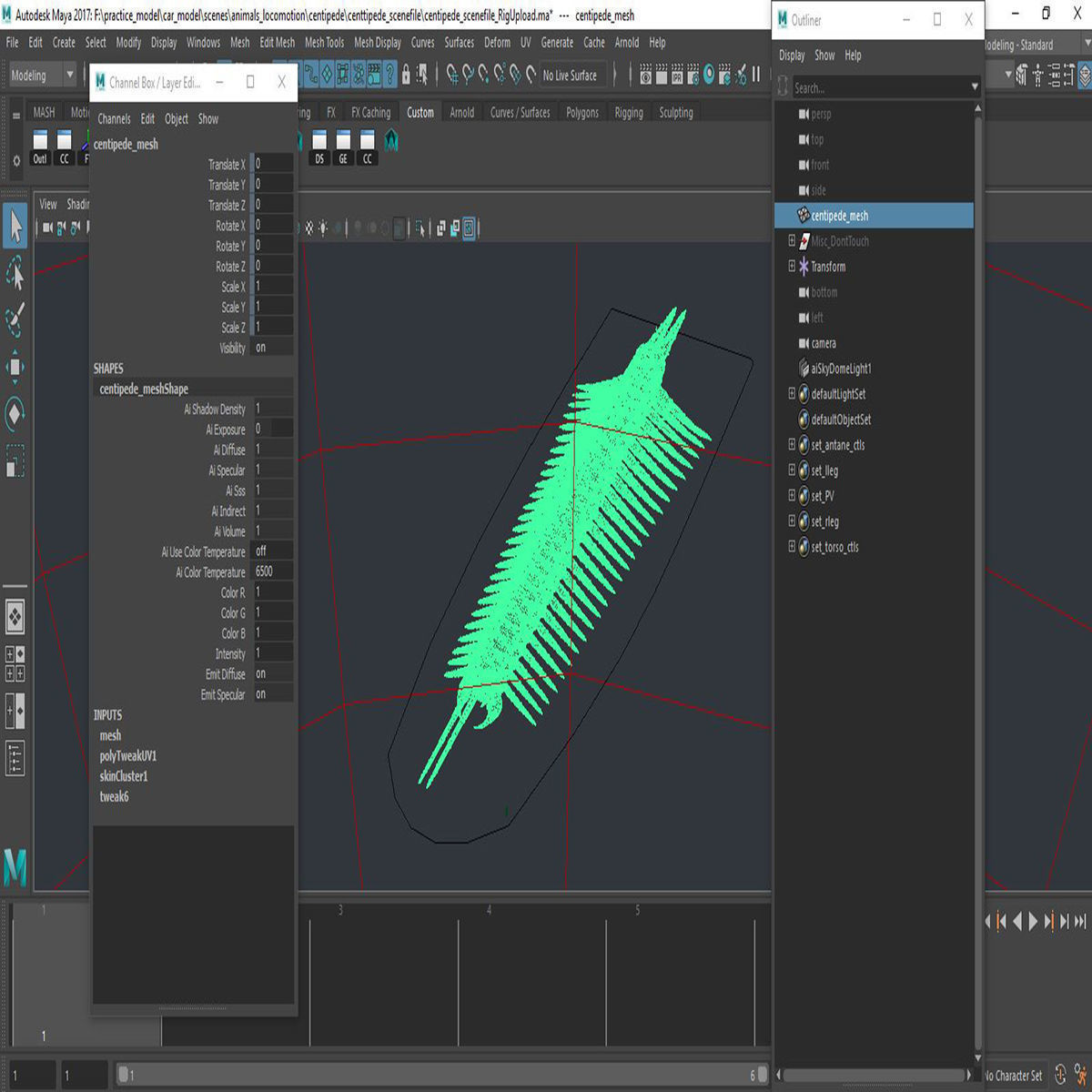Open the Hypershade sphere icon
The image size is (1092, 1092).
point(709,75)
